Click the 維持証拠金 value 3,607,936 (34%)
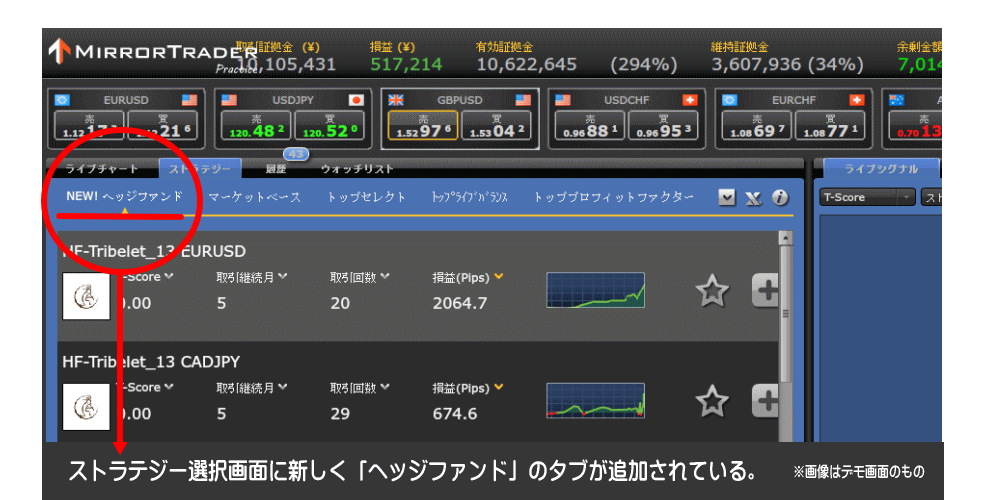 pyautogui.click(x=788, y=64)
